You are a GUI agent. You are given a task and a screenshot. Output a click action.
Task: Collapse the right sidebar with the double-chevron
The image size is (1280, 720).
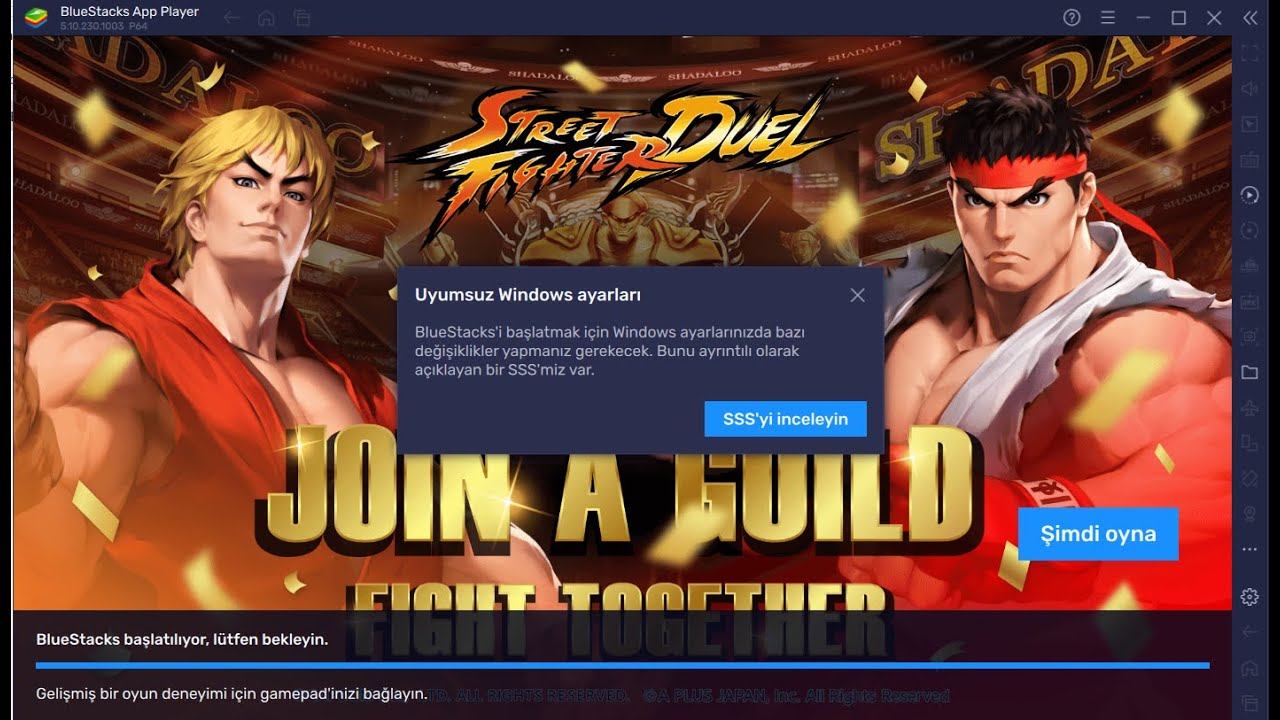click(x=1250, y=18)
